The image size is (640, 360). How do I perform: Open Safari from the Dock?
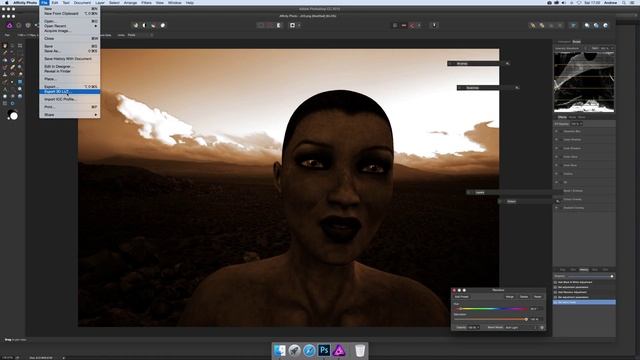click(309, 350)
